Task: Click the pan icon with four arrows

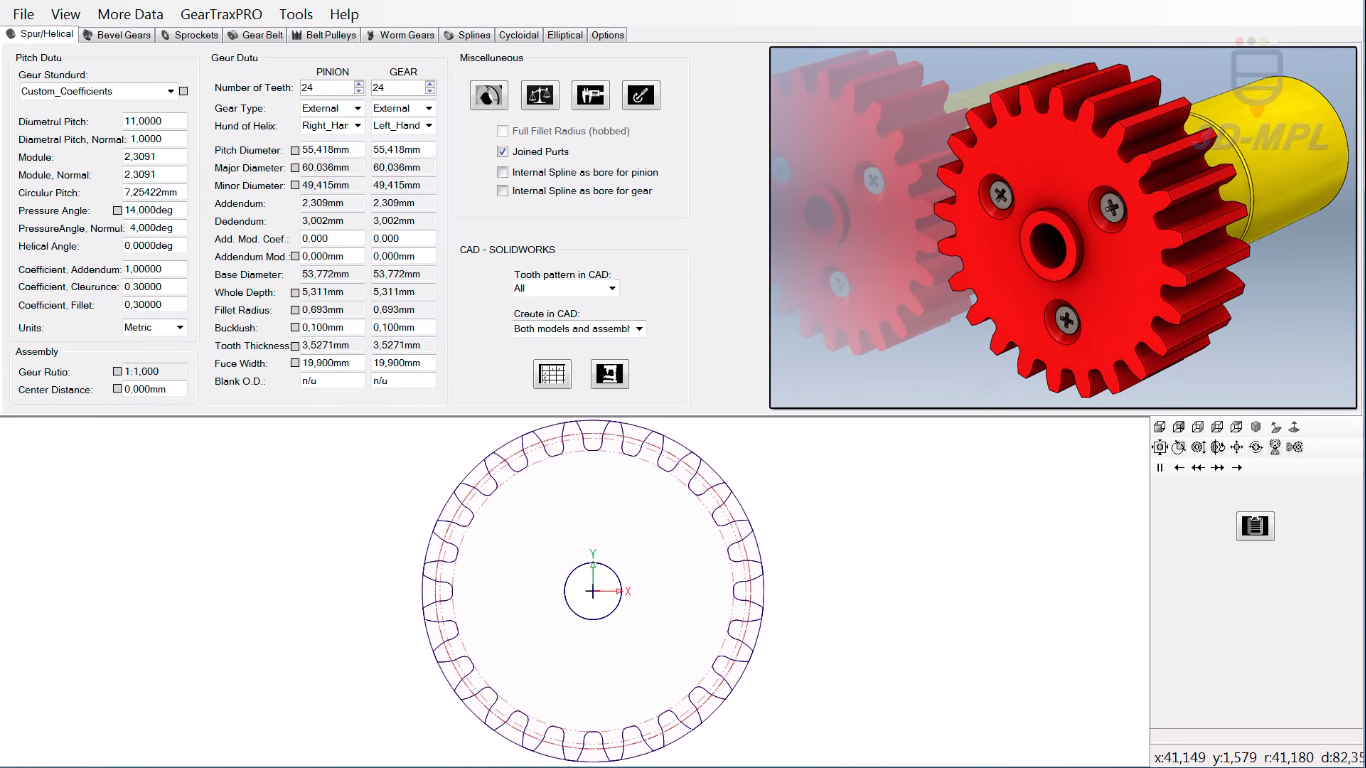Action: point(1237,447)
